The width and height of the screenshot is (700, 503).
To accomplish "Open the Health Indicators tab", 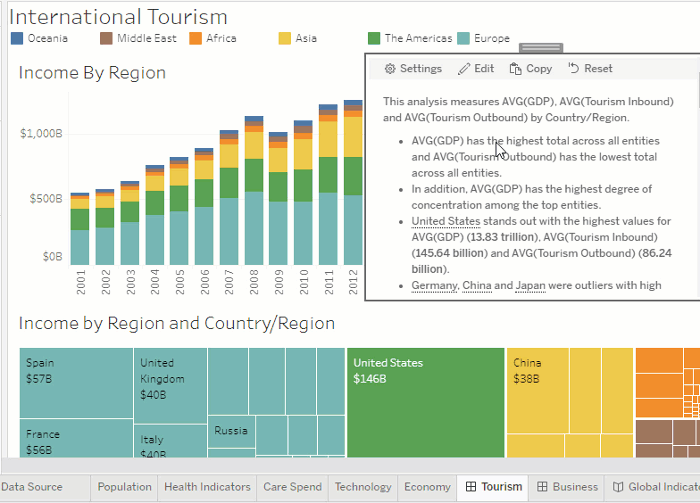I will tap(207, 487).
